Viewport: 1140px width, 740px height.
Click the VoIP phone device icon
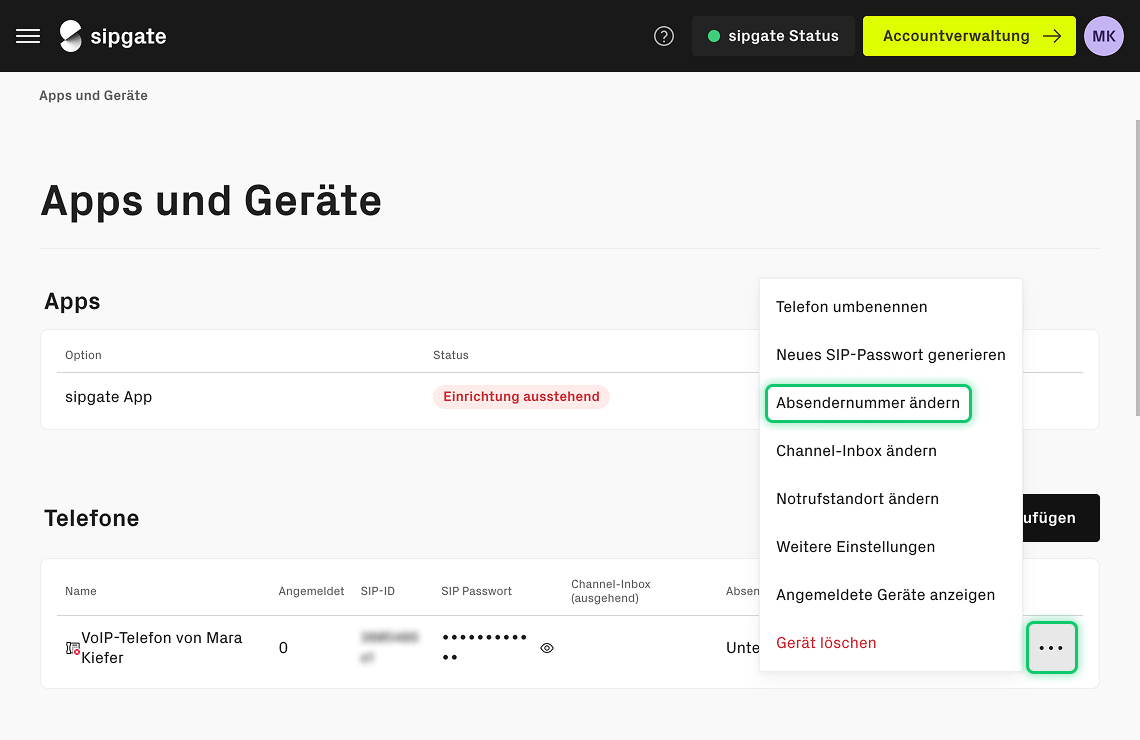(72, 648)
